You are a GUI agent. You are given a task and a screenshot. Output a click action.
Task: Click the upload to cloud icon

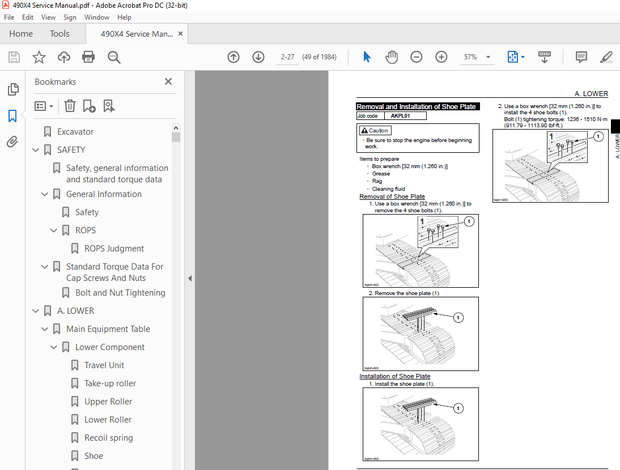coord(64,57)
